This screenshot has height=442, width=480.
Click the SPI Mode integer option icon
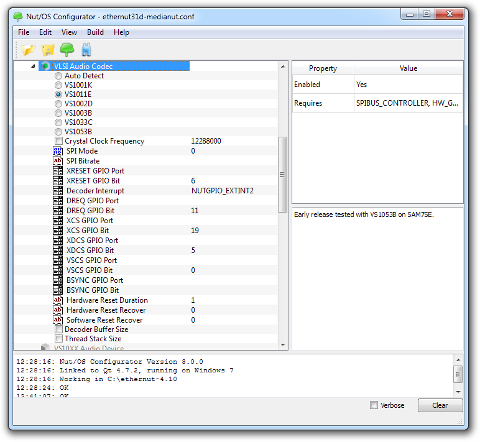pos(58,151)
